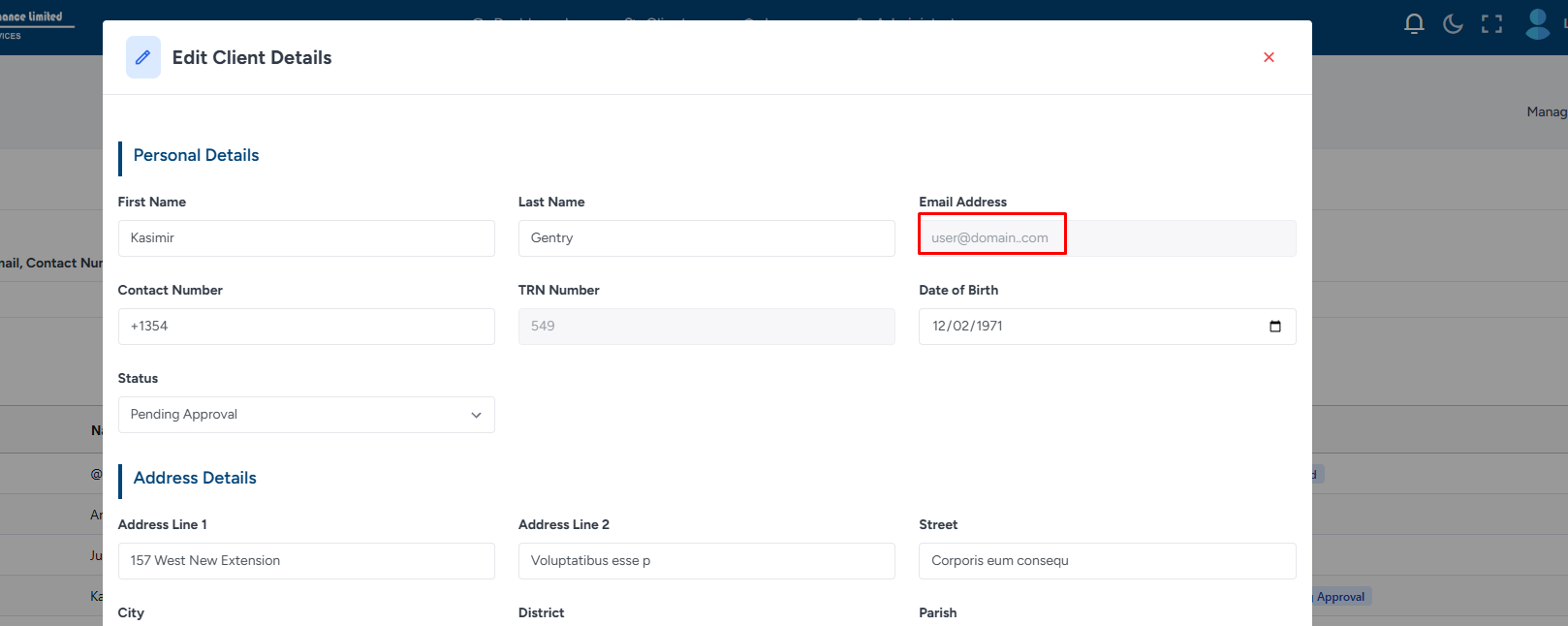Click the Last Name field containing Gentry
1568x626 pixels.
coord(706,238)
